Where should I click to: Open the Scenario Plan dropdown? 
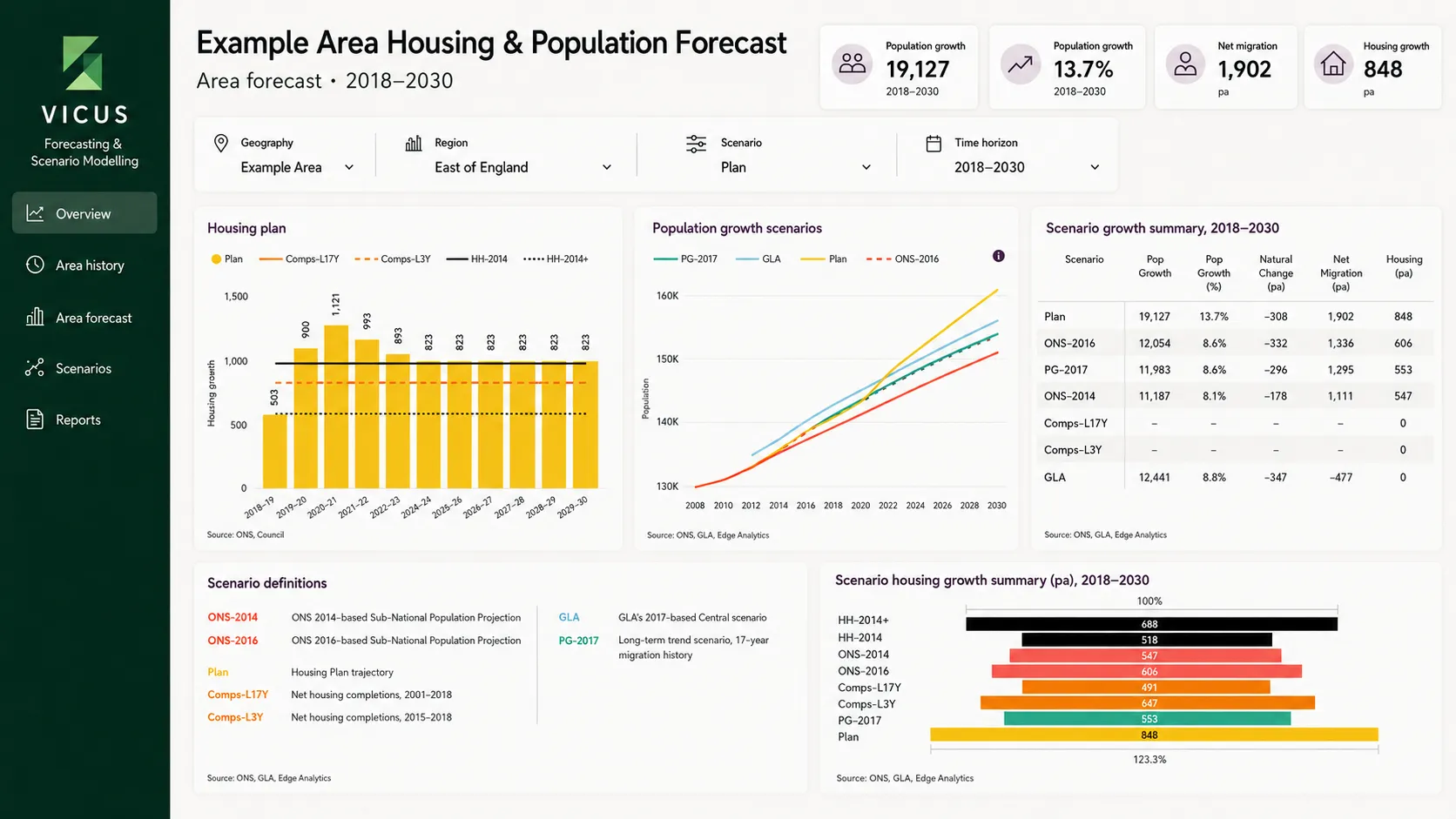point(796,167)
